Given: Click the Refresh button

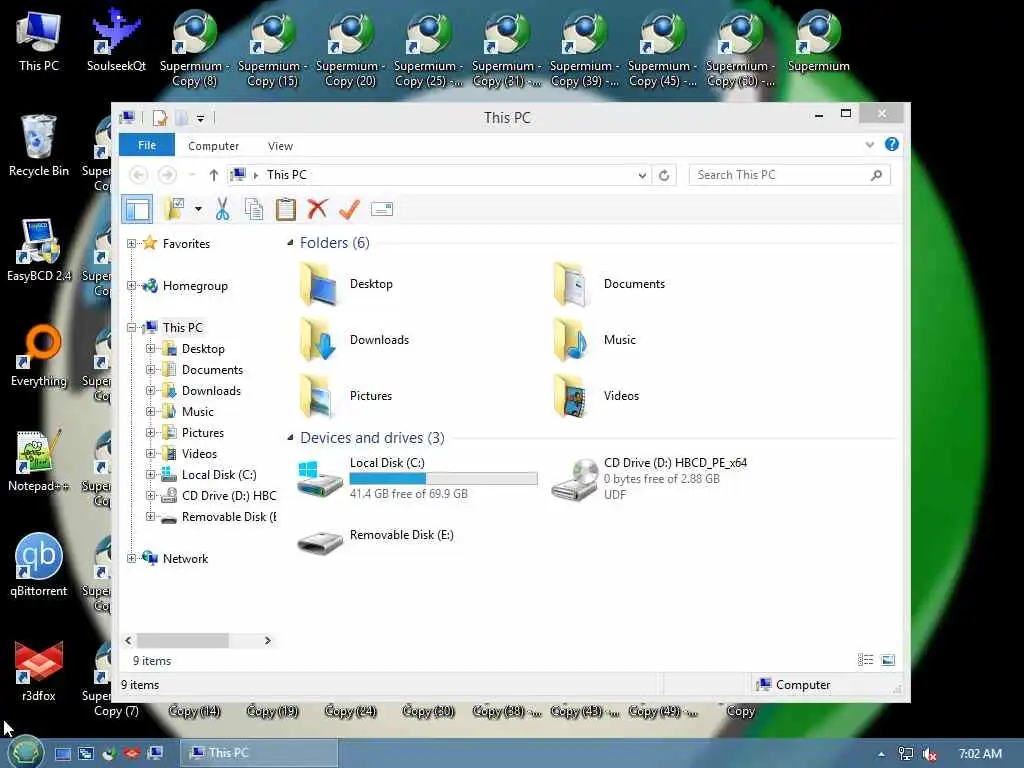Looking at the screenshot, I should [x=664, y=175].
